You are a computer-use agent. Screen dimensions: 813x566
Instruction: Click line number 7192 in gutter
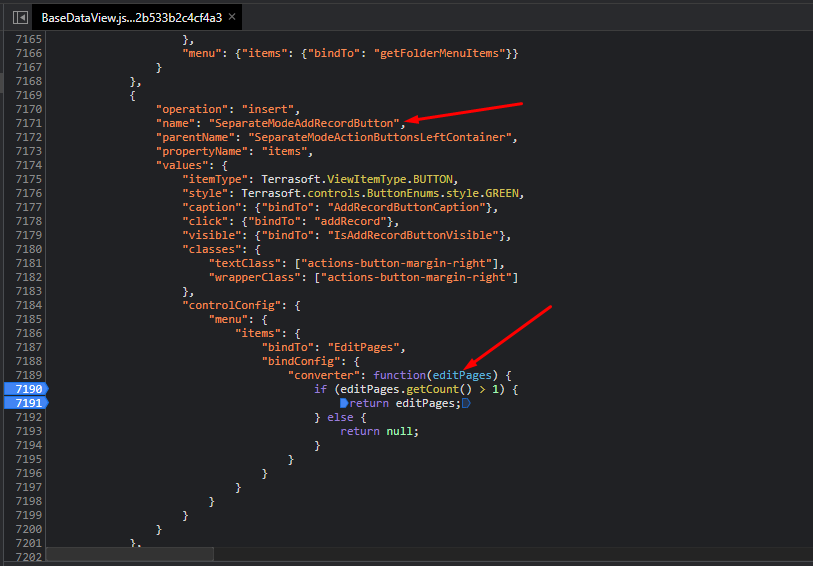[x=29, y=417]
